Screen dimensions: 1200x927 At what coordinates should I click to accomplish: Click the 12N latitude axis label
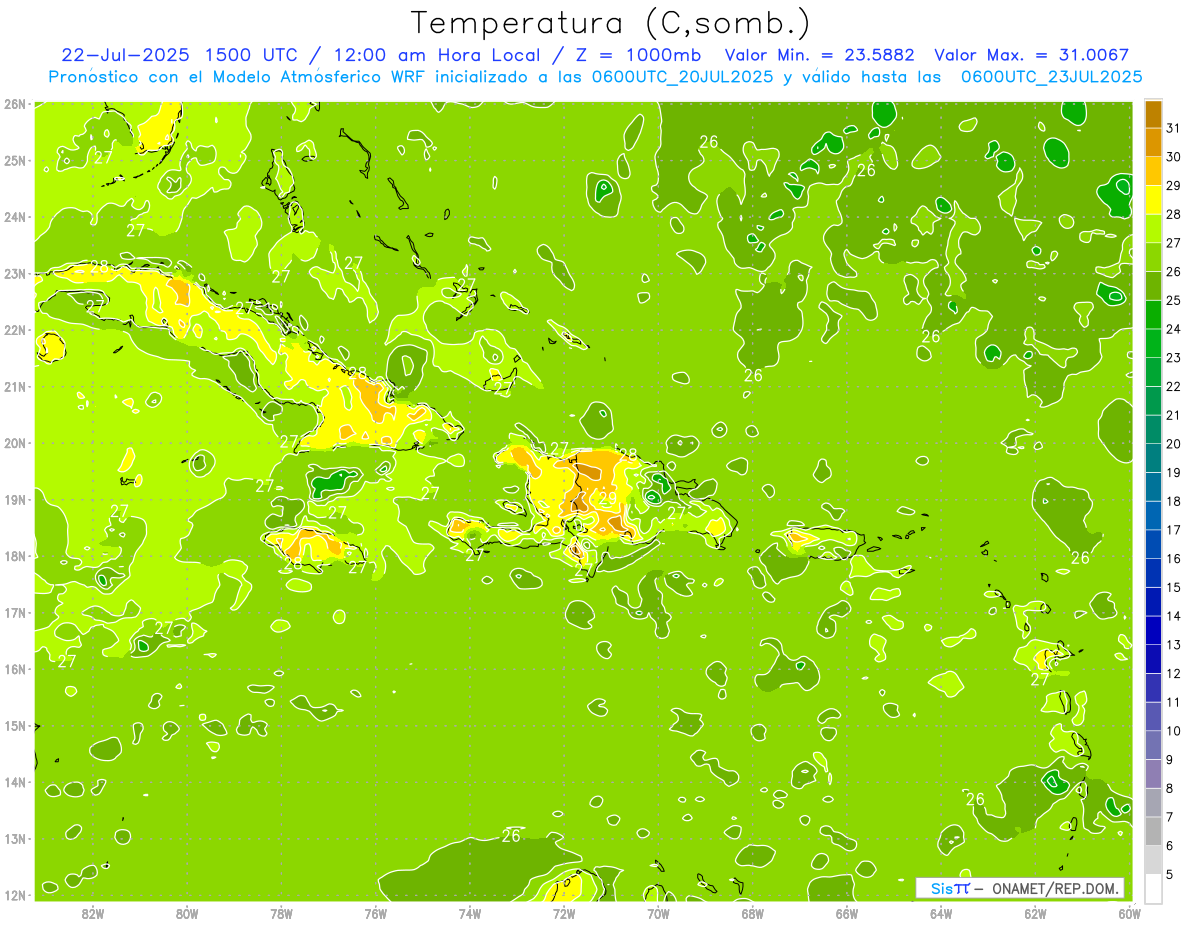point(15,895)
